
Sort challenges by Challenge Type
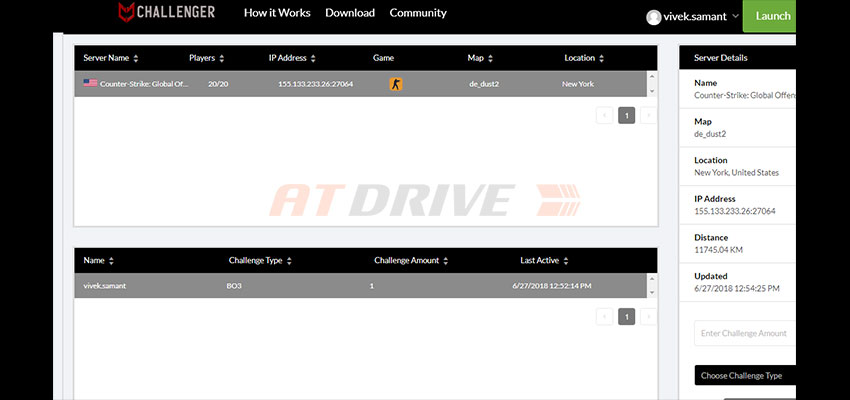point(260,261)
